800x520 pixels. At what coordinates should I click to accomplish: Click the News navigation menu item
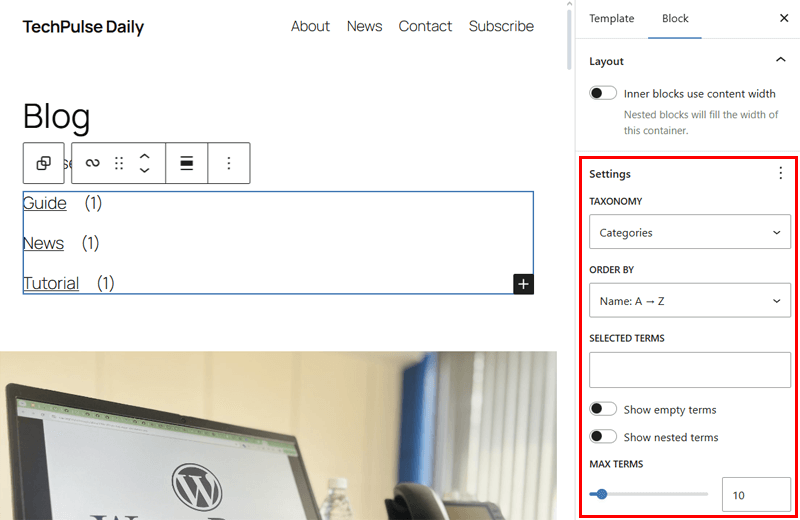[364, 26]
